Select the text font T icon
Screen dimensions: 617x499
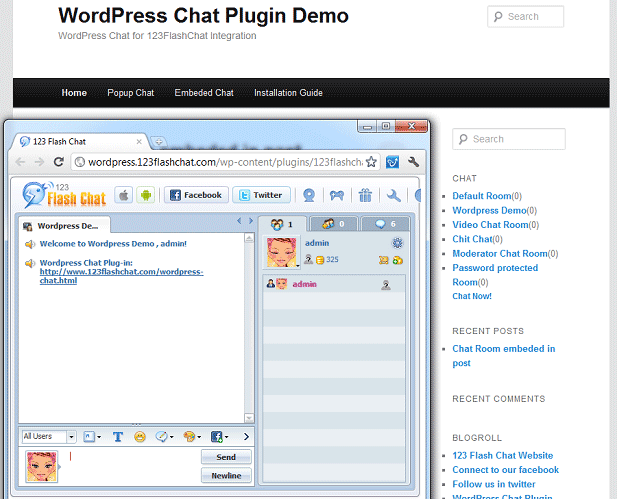[x=117, y=437]
